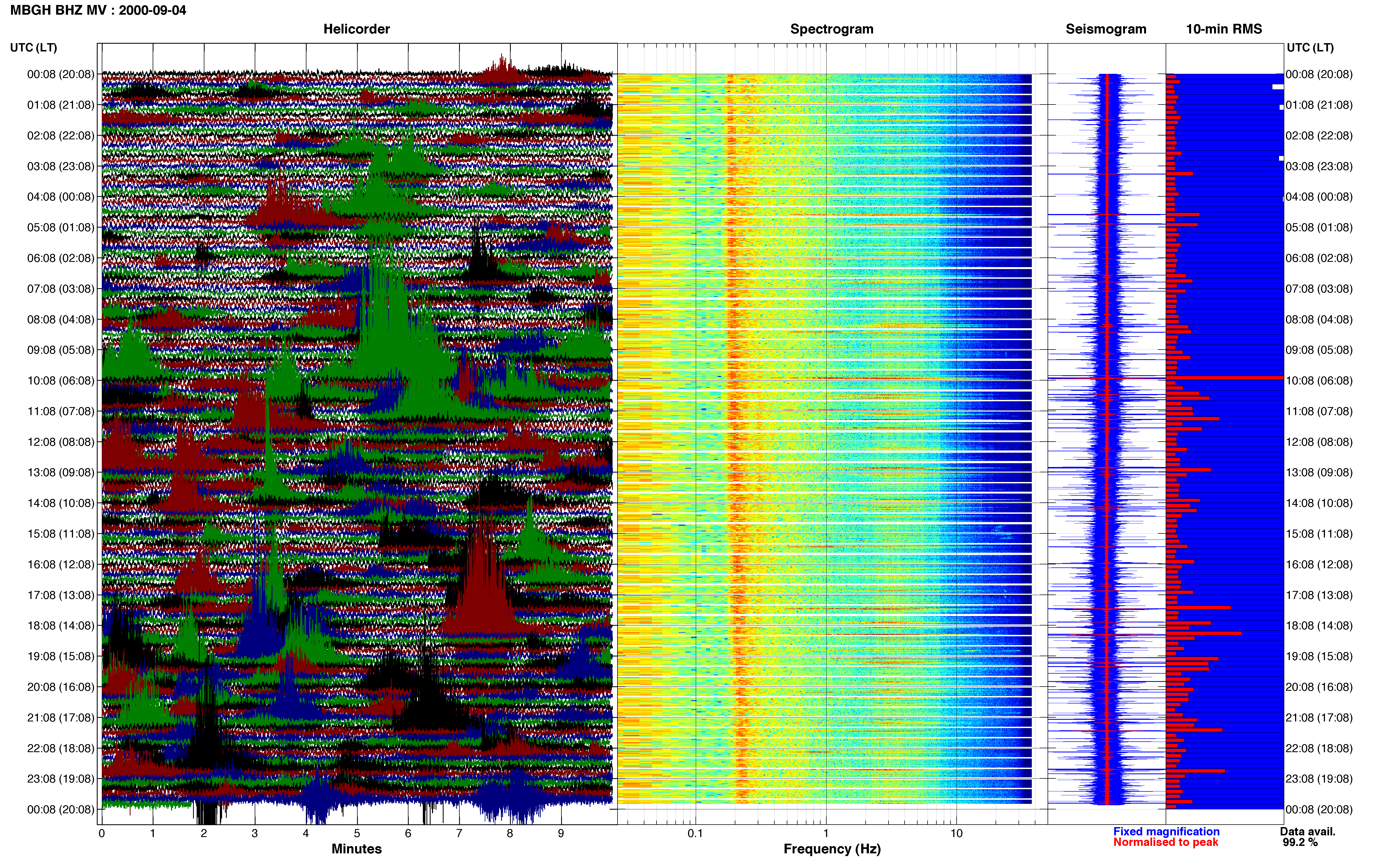
Task: Click left time label '03:08 (23:08)'
Action: [x=61, y=166]
